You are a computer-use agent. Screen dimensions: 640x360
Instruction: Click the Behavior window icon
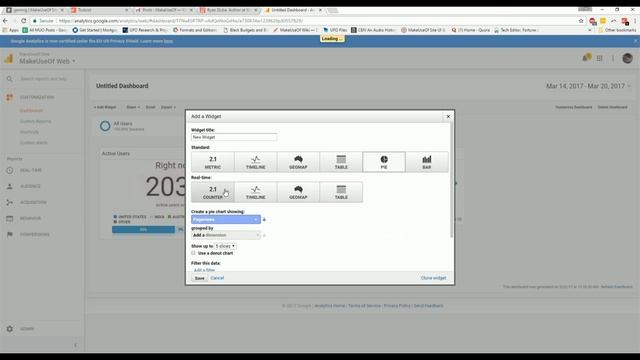tap(10, 218)
